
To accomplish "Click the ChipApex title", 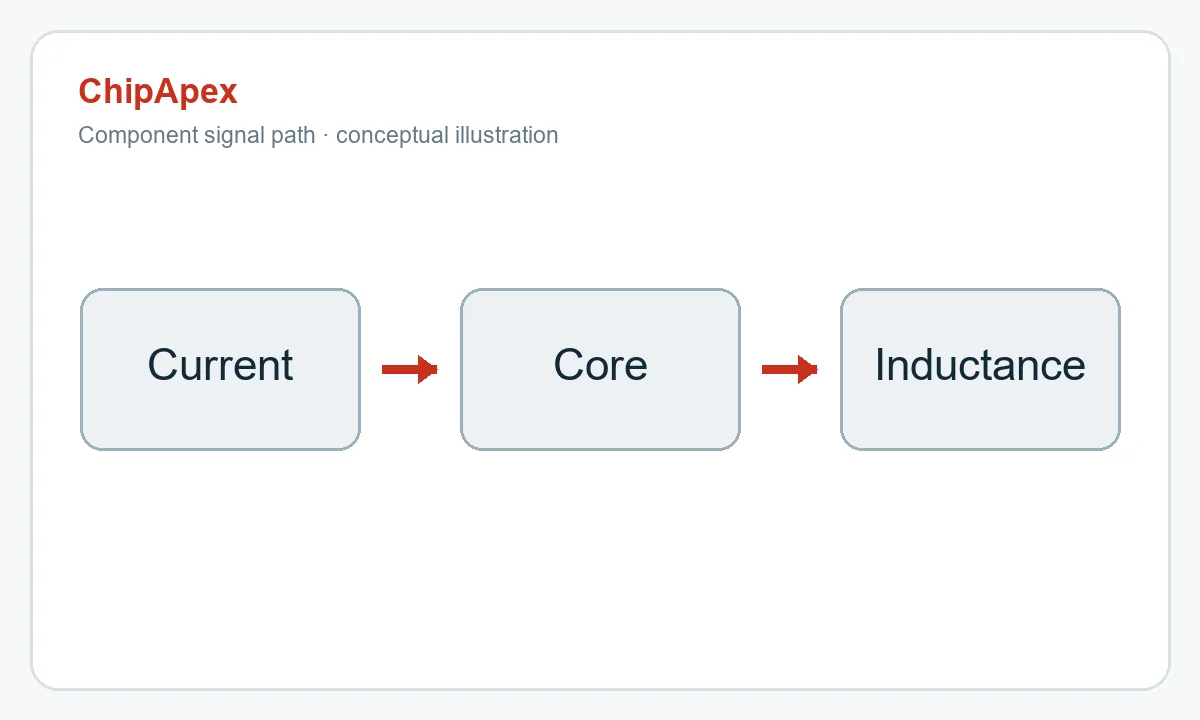I will pos(158,91).
